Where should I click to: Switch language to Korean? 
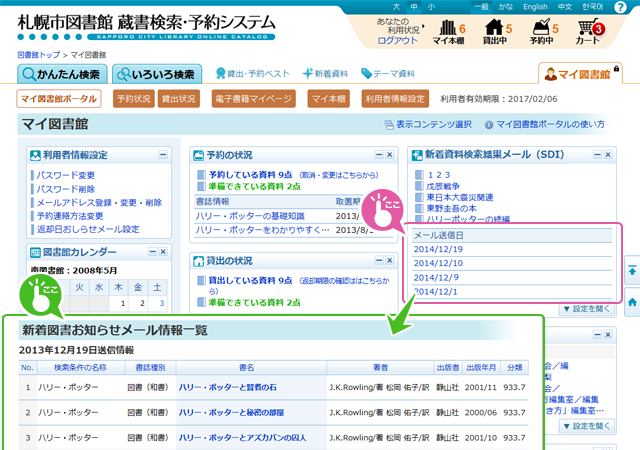pyautogui.click(x=592, y=7)
